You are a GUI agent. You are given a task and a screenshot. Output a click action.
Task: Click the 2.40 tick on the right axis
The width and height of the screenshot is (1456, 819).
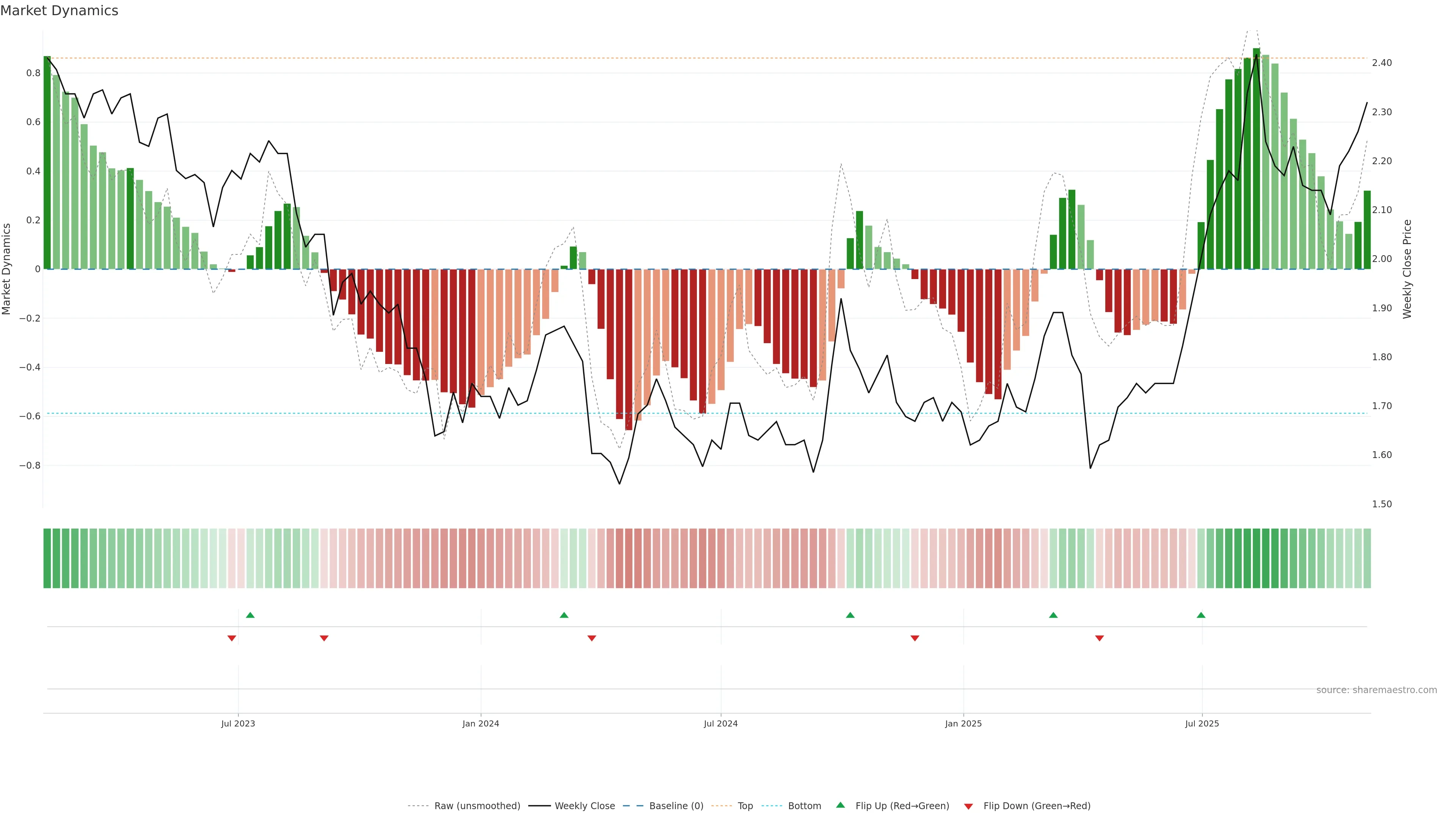pos(1381,63)
